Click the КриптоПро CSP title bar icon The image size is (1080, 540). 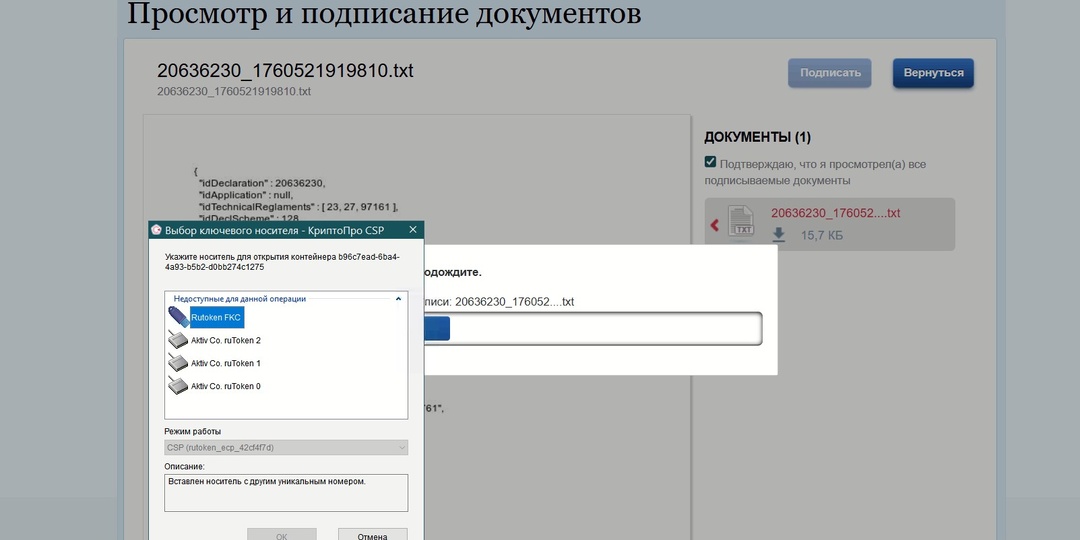[156, 230]
